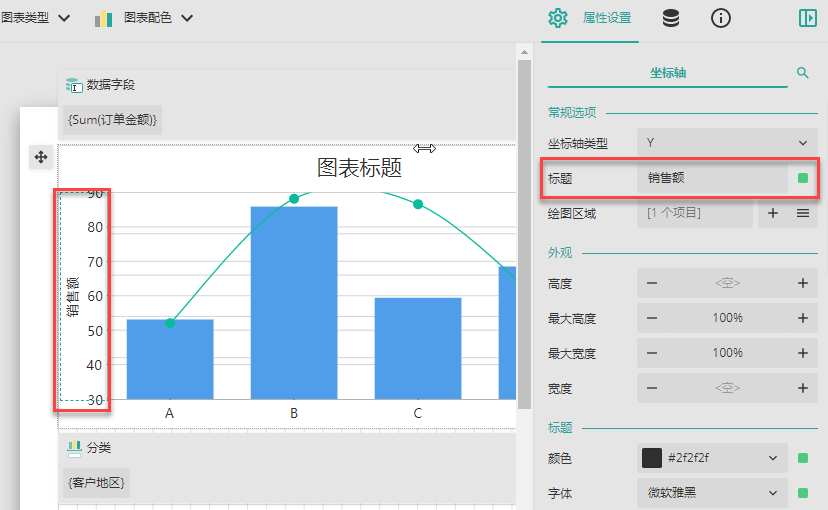Click the 标题 input field with 销售额
Viewport: 828px width, 510px height.
(x=712, y=178)
